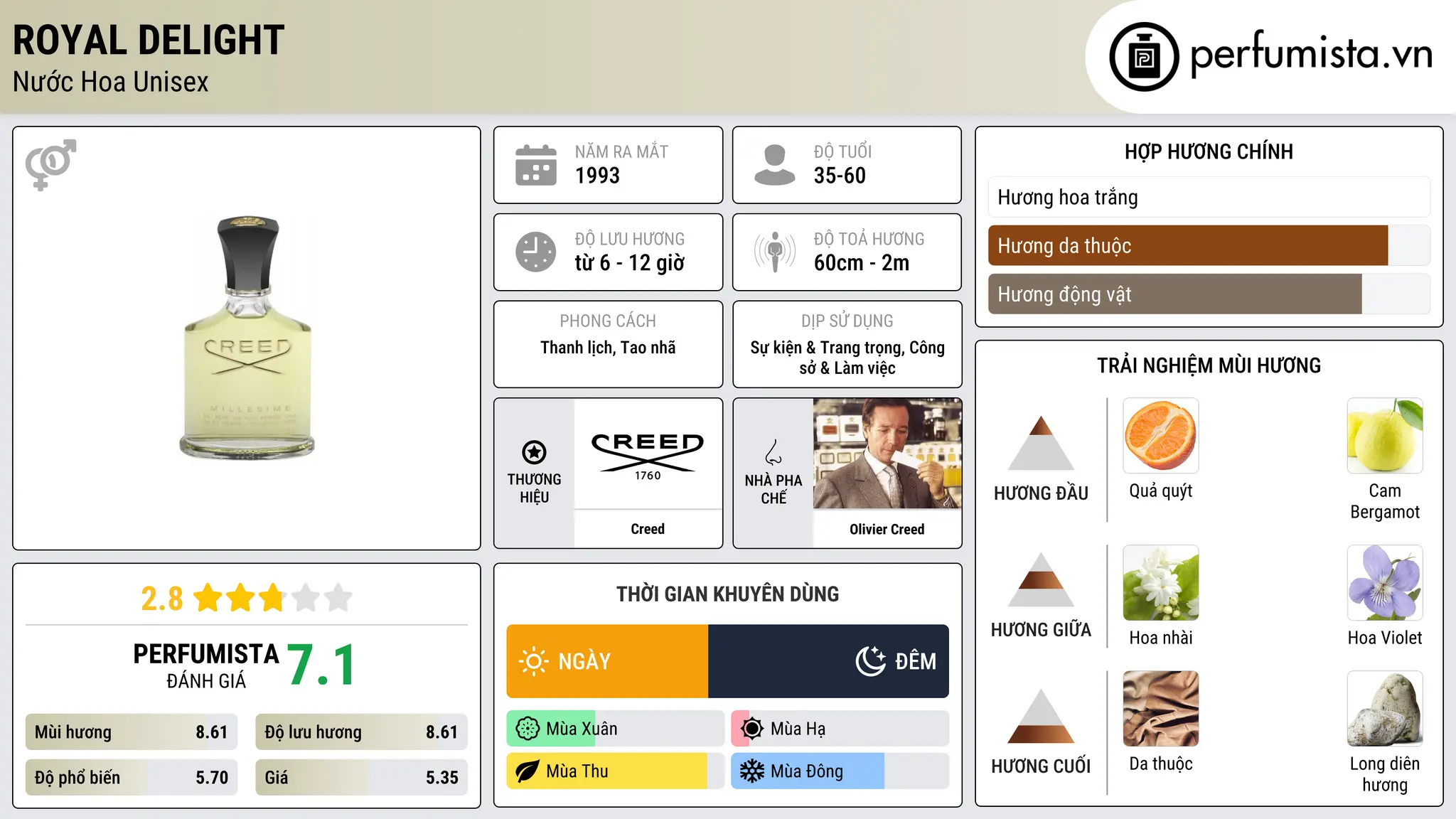Click the age range 35-60
This screenshot has height=819, width=1456.
click(840, 176)
